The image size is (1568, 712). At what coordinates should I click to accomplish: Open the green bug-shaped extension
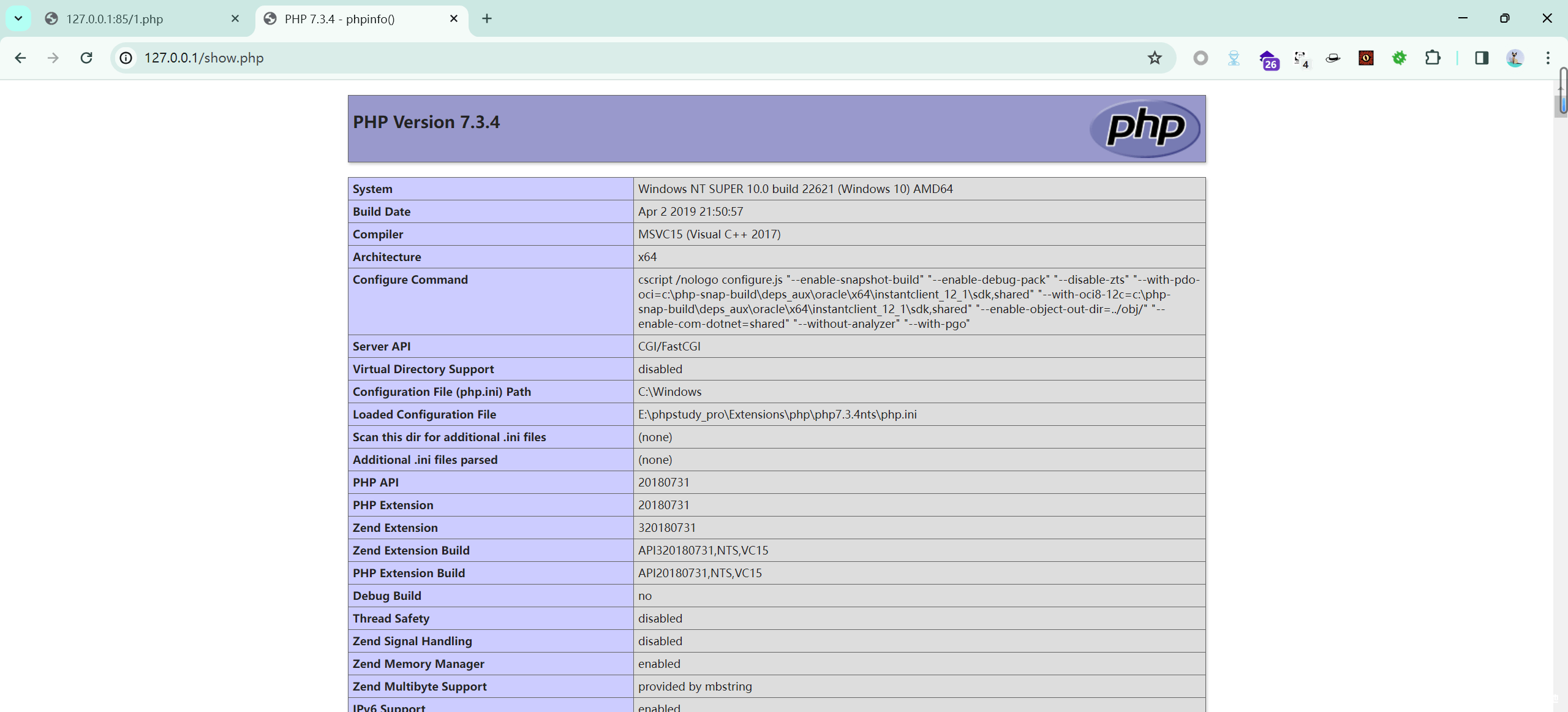pyautogui.click(x=1400, y=58)
